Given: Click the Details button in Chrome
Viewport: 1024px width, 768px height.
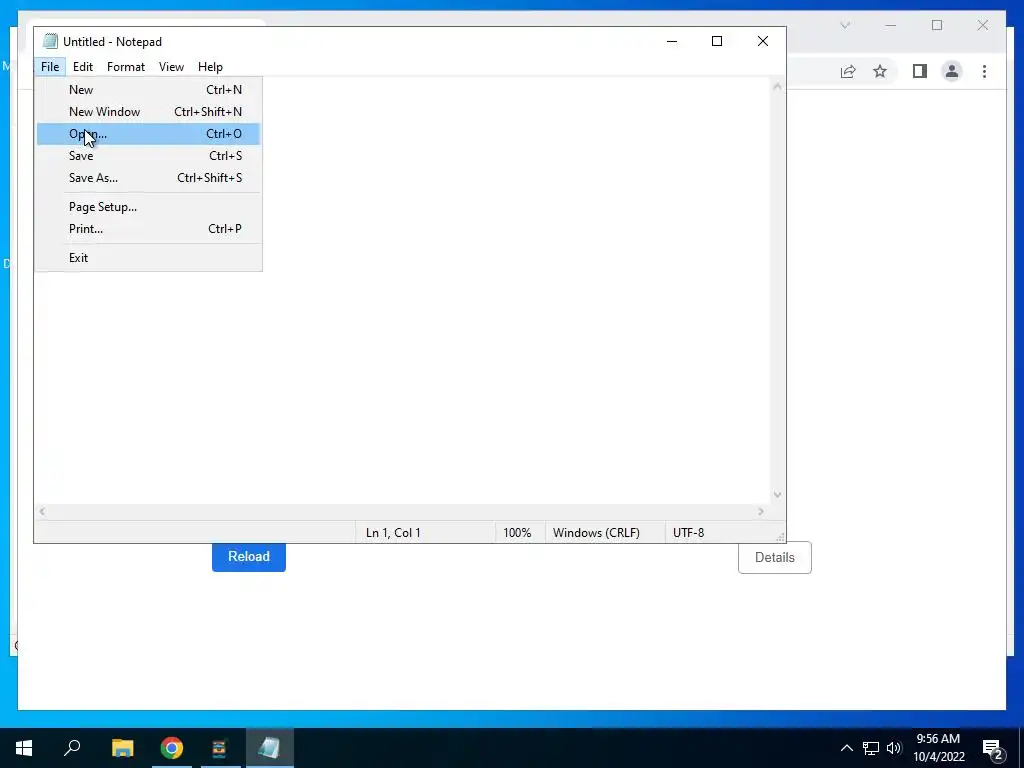Looking at the screenshot, I should pyautogui.click(x=775, y=557).
